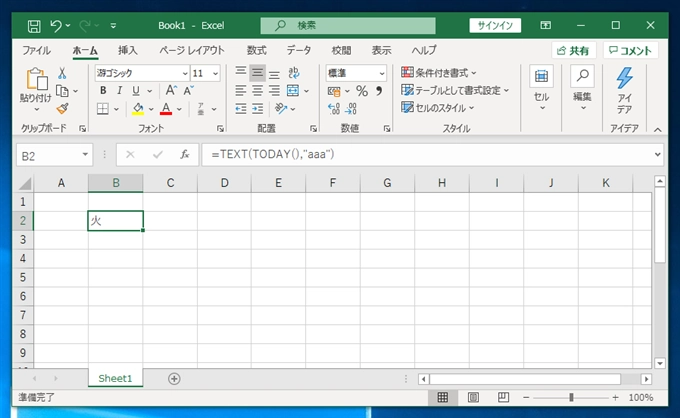Apply the font color letter A
This screenshot has width=680, height=418.
(166, 109)
